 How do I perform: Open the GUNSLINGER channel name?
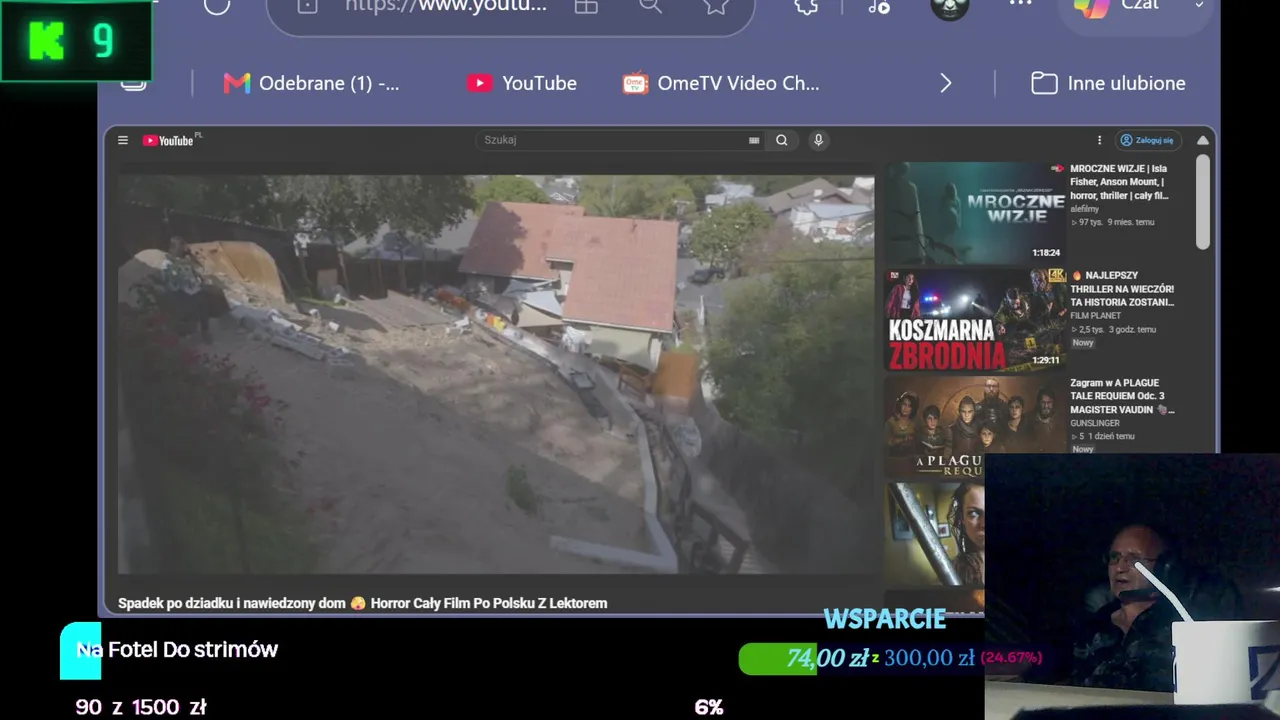click(x=1096, y=423)
